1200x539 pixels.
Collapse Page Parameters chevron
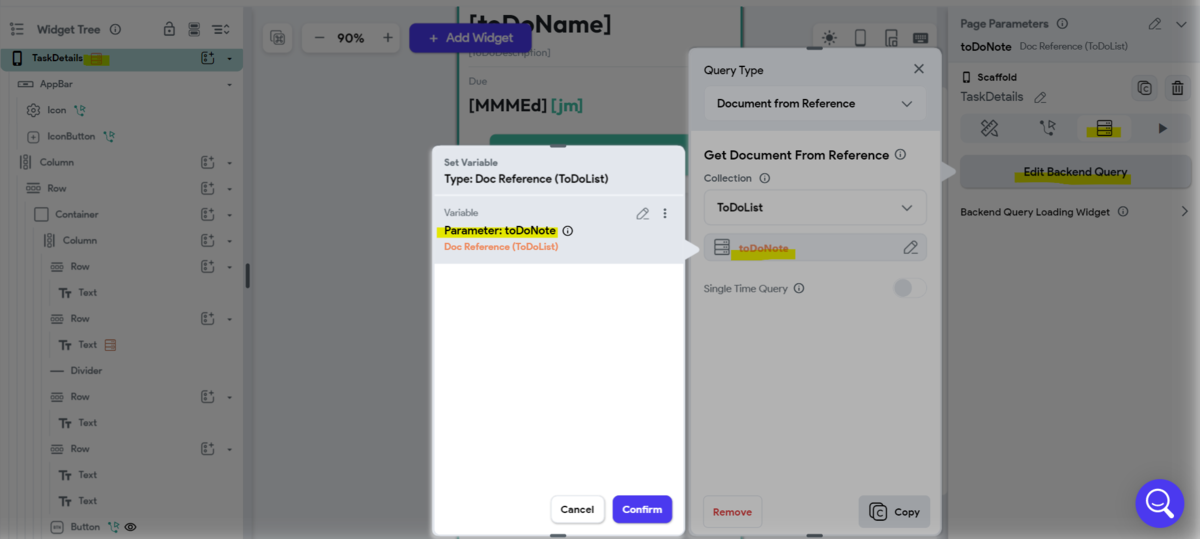(1181, 24)
